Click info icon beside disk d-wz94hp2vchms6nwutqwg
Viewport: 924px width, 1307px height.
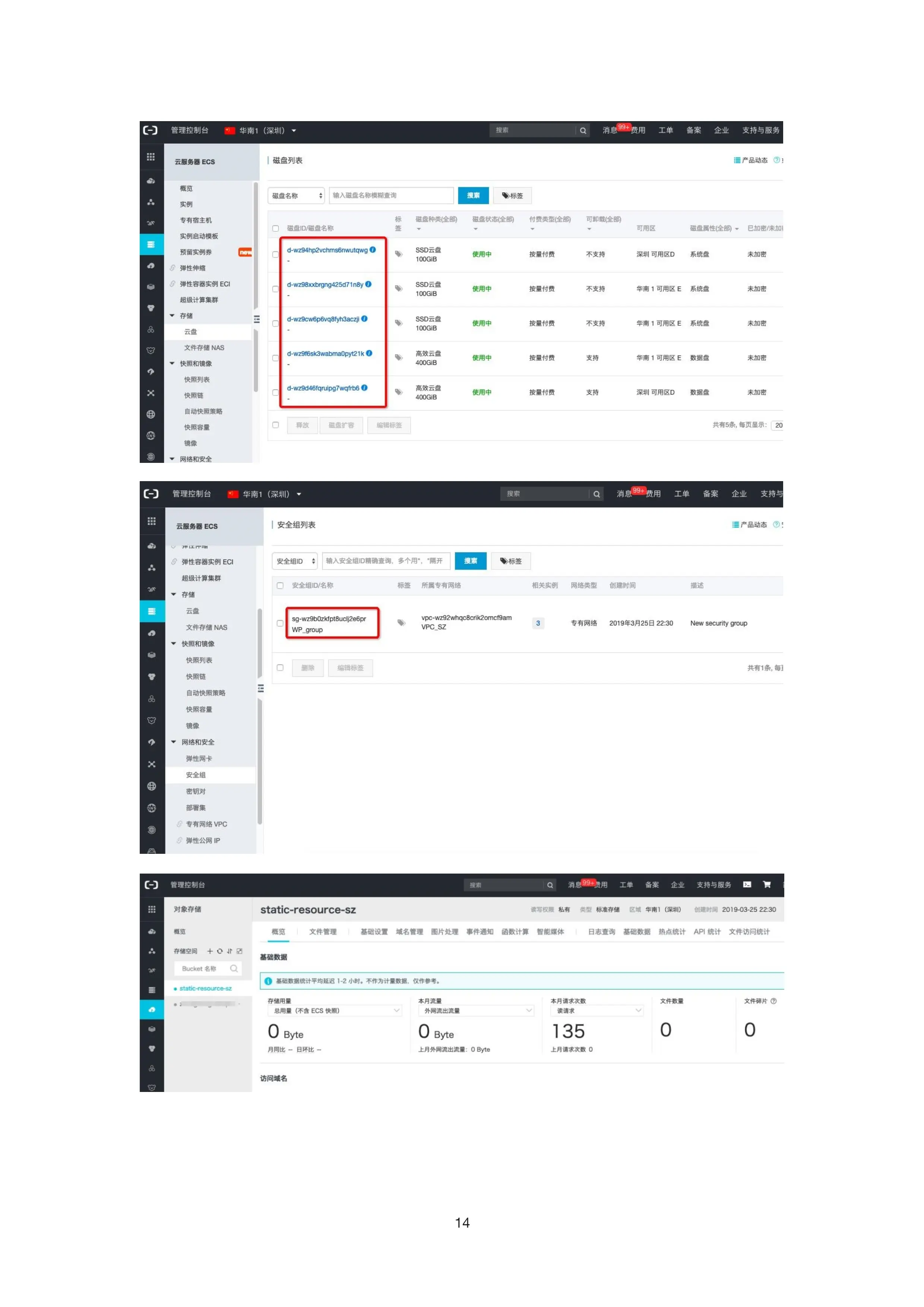coord(373,249)
